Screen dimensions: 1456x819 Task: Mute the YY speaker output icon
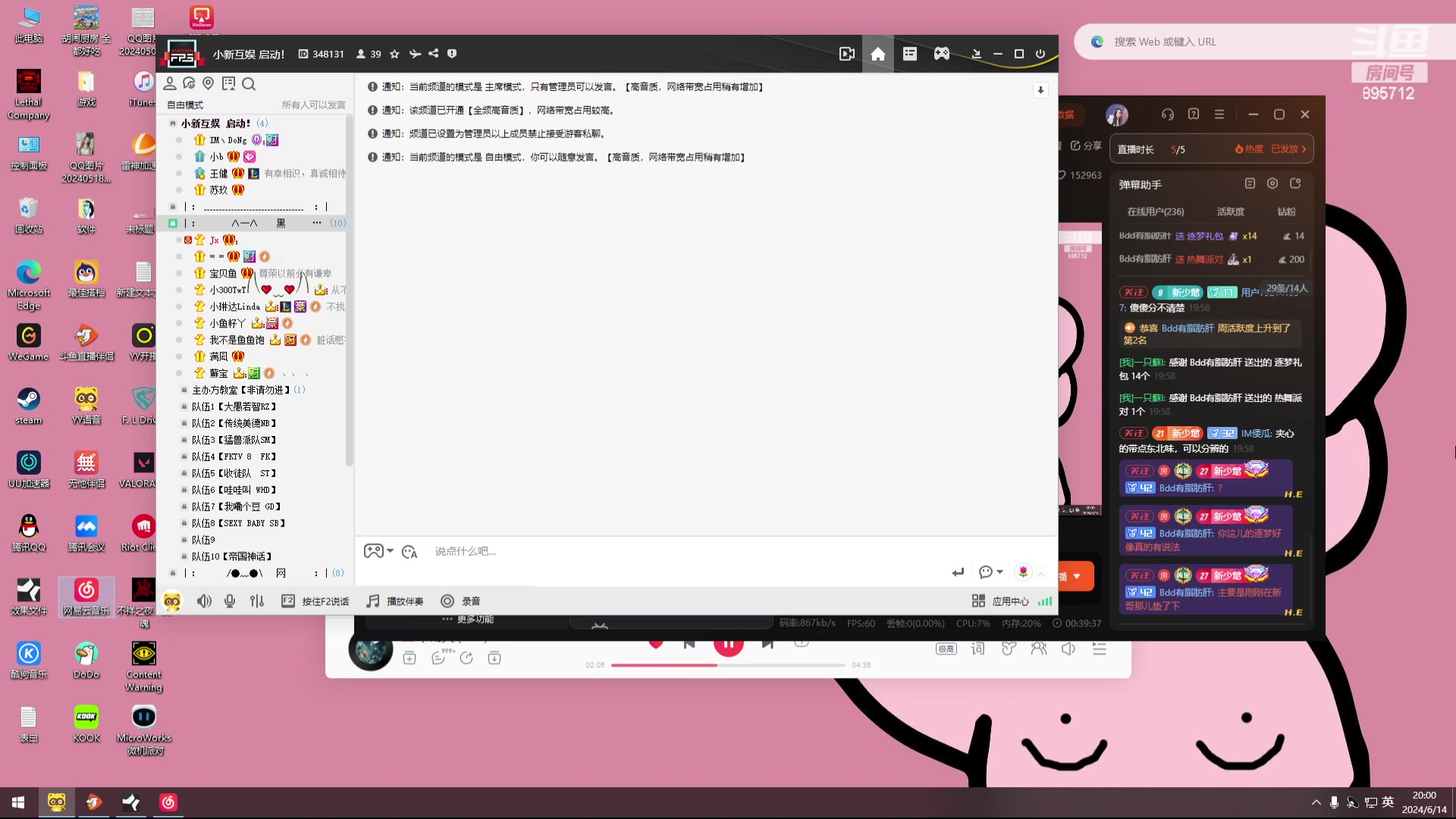203,601
